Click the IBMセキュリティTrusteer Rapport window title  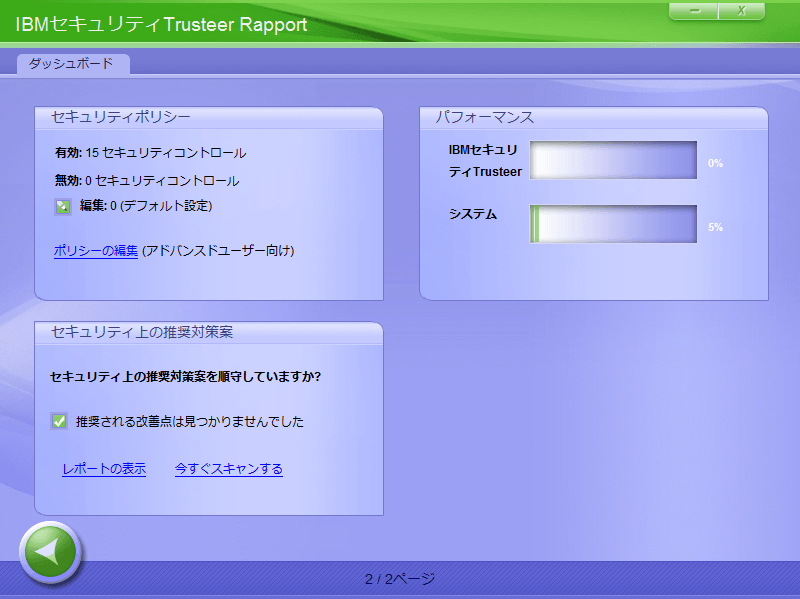point(161,24)
